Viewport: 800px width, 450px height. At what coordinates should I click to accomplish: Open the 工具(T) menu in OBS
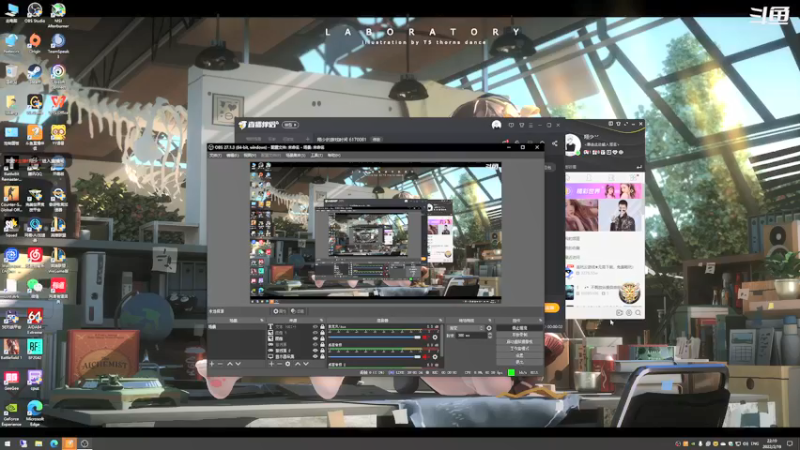click(316, 155)
